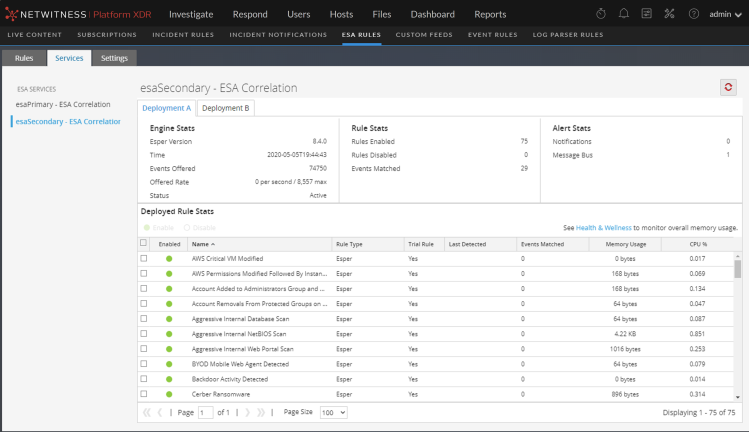Click the page number input field
749x432 pixels.
click(206, 412)
